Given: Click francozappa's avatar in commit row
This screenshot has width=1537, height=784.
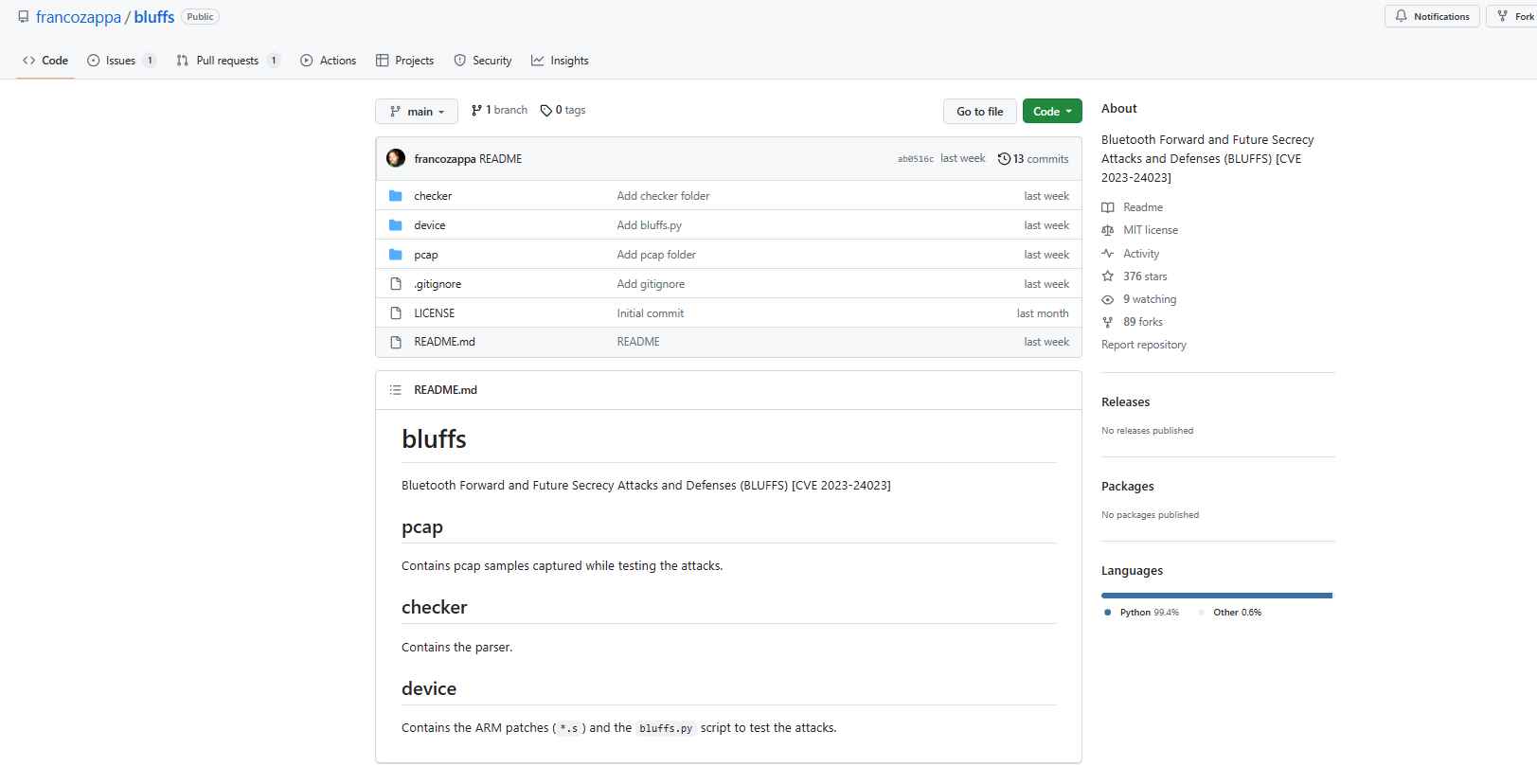Looking at the screenshot, I should (x=396, y=158).
